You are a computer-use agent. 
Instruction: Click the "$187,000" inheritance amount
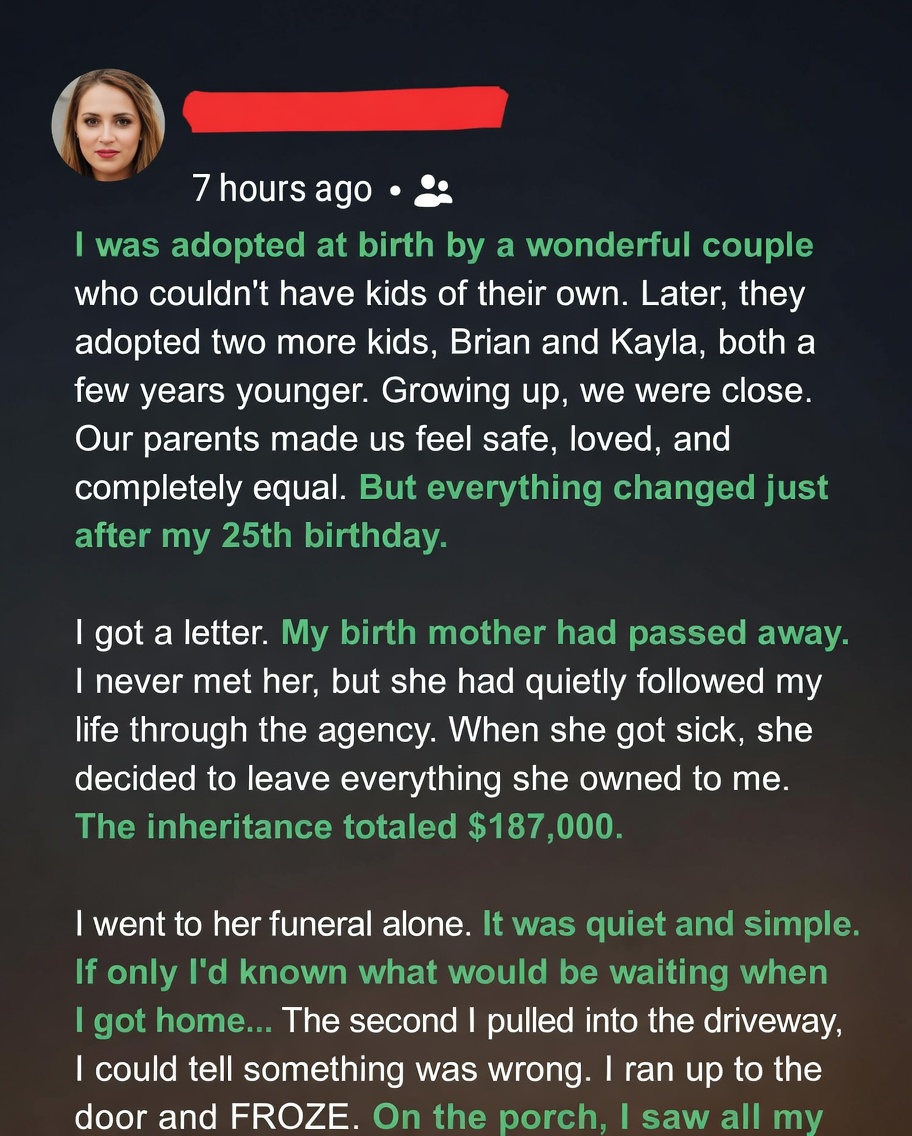pos(545,827)
